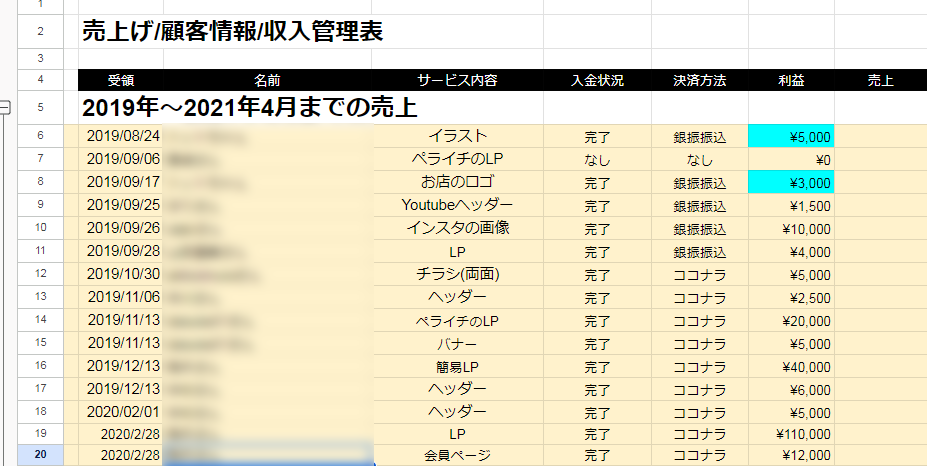Select date cell 2019/09/06
The height and width of the screenshot is (466, 927).
tap(121, 159)
